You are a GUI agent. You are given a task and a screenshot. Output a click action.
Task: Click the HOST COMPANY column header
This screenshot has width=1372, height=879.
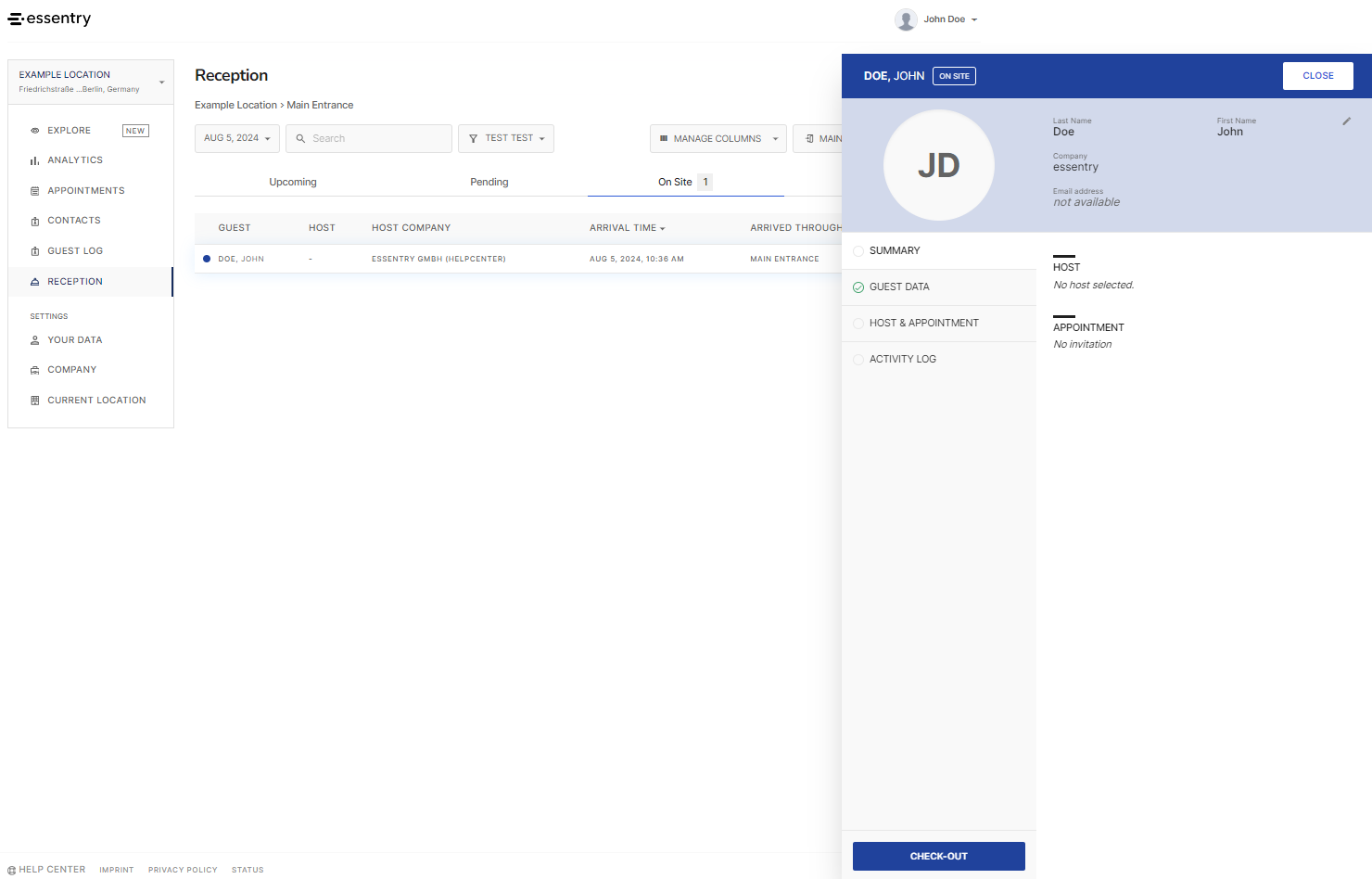tap(412, 228)
